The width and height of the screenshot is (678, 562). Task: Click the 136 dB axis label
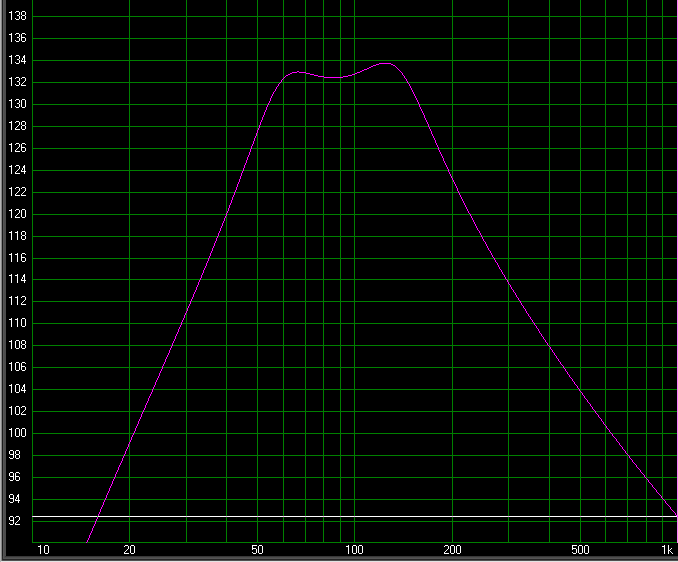pos(17,38)
